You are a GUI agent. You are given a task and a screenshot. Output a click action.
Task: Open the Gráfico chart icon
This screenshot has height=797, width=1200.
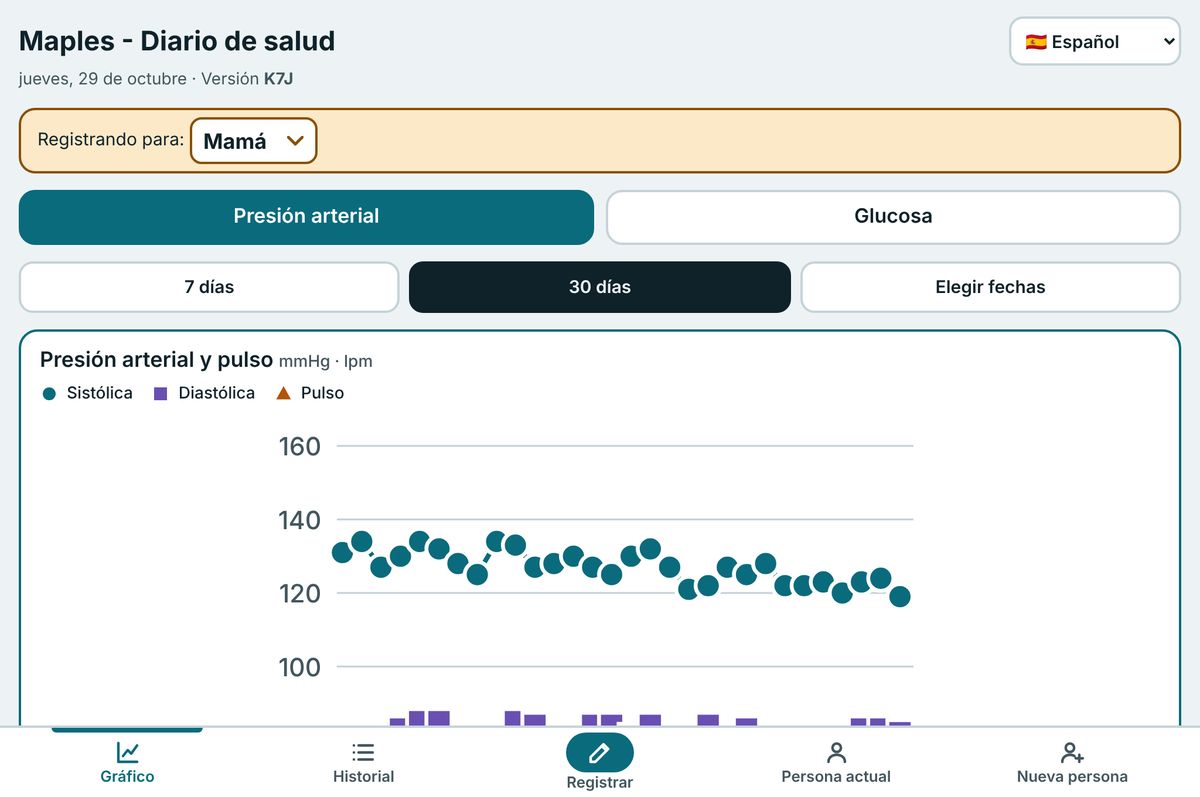(x=127, y=752)
